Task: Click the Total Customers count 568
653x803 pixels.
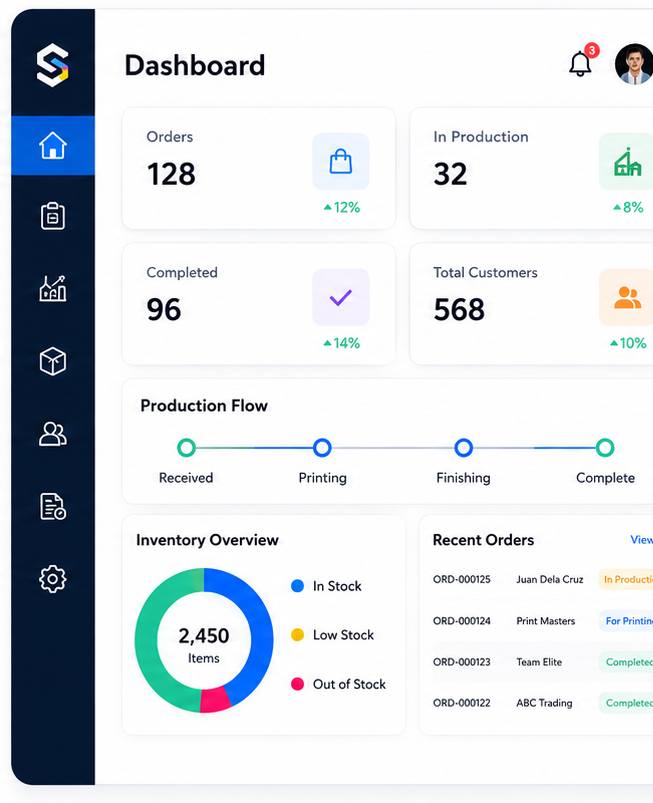Action: [459, 309]
